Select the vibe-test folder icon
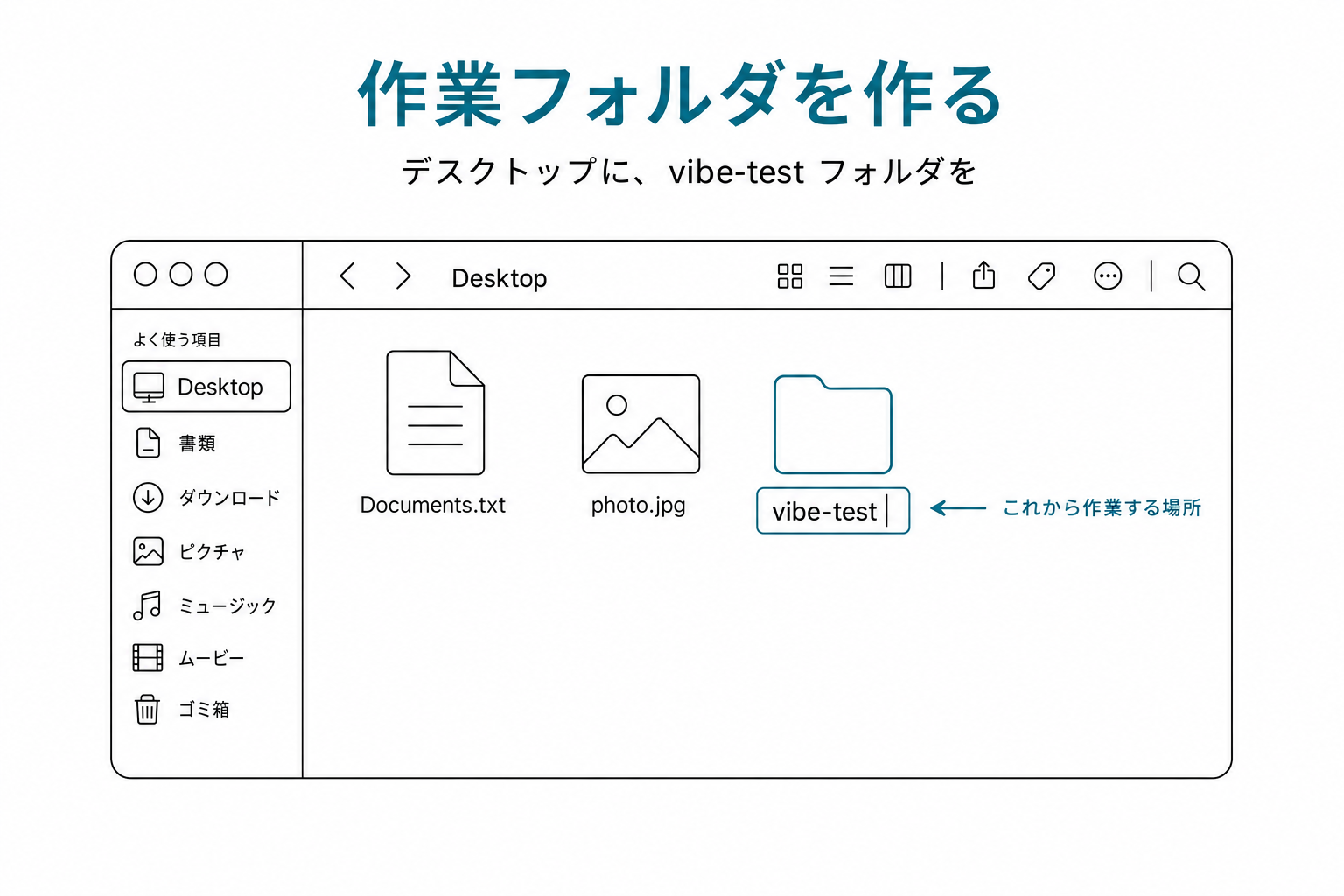The height and width of the screenshot is (896, 1344). pyautogui.click(x=833, y=424)
